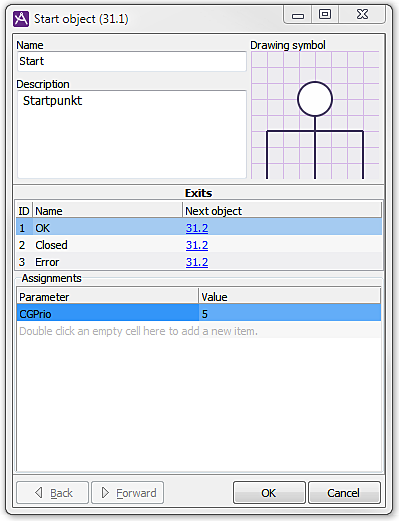Viewport: 399px width, 521px height.
Task: Maximize the Start object window
Action: click(325, 14)
